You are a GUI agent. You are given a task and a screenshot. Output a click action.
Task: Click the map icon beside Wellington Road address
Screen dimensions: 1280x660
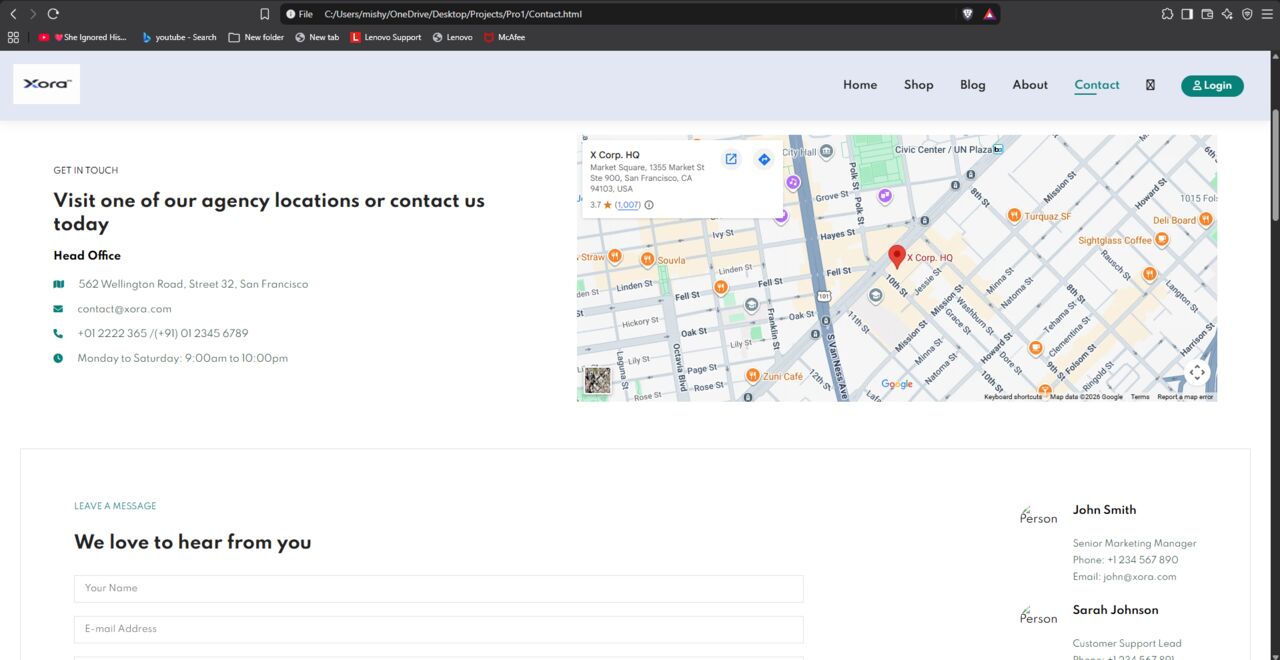click(58, 284)
